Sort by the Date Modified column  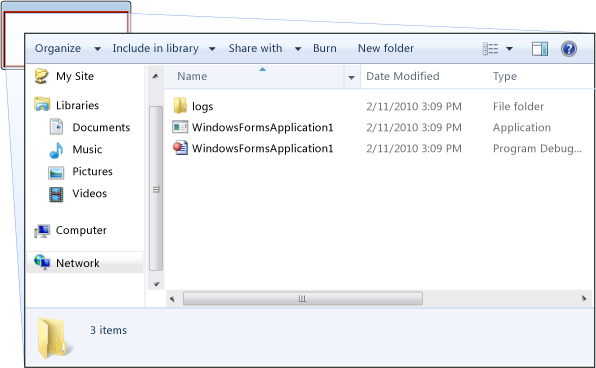(x=403, y=76)
